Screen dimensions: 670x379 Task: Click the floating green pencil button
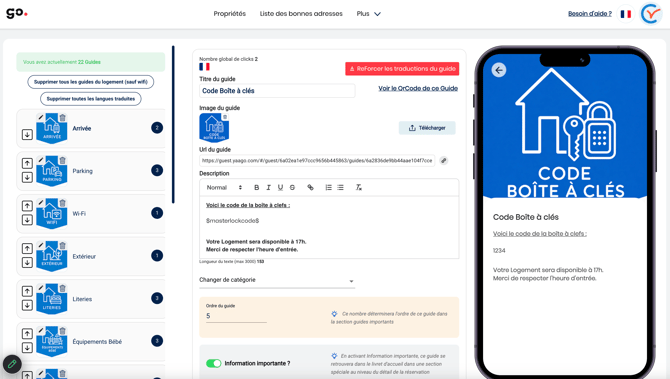12,364
